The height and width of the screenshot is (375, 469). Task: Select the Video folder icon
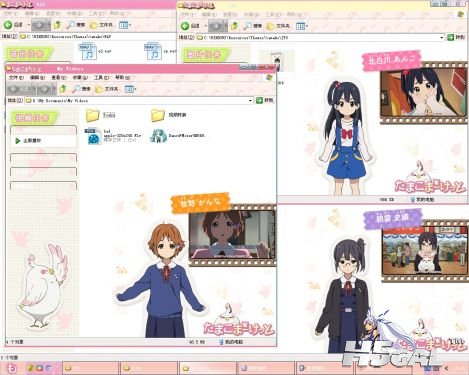[x=93, y=115]
